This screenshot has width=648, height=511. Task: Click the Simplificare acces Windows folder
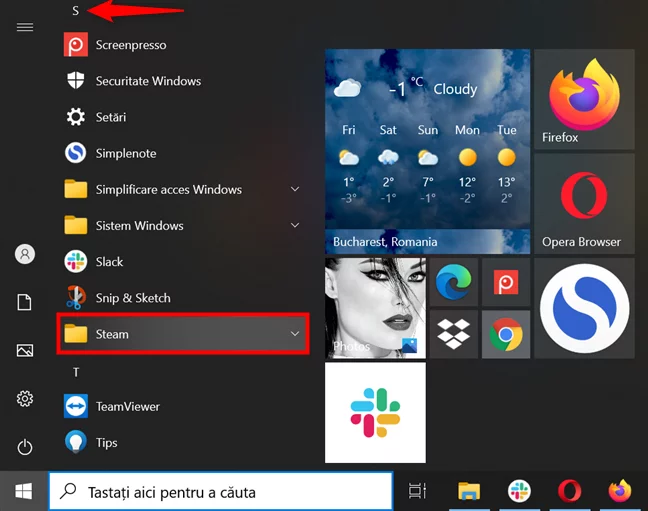click(182, 189)
